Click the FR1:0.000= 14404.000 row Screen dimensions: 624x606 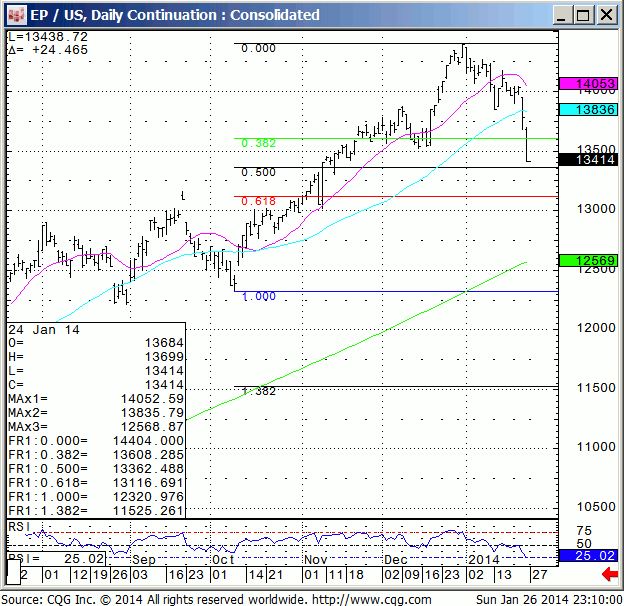96,441
